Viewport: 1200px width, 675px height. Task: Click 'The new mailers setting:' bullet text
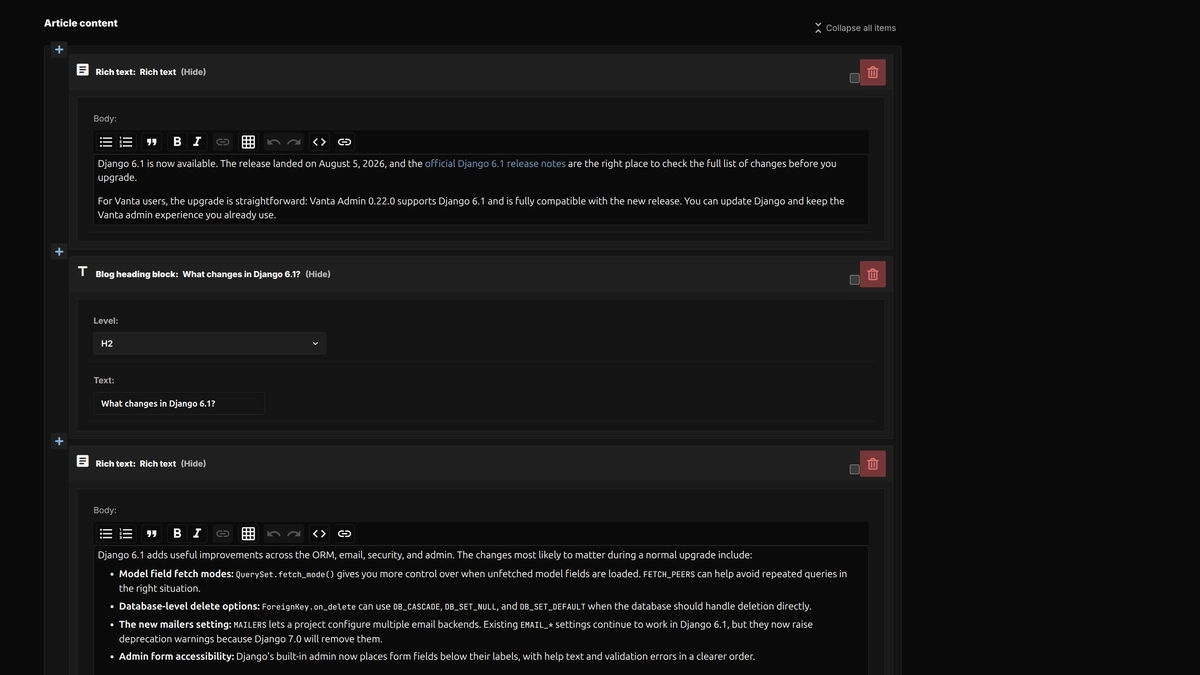175,624
